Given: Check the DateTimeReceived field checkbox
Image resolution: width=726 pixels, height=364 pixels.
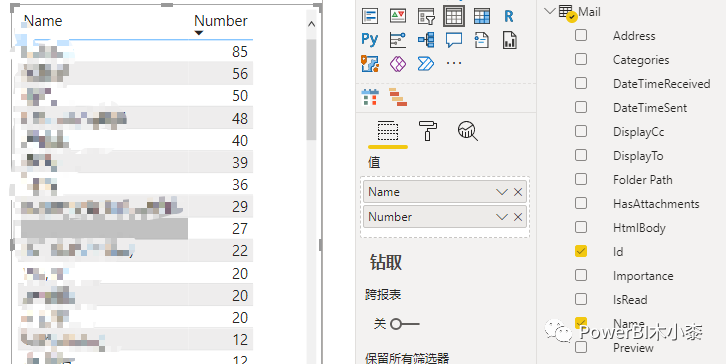Looking at the screenshot, I should pos(581,83).
